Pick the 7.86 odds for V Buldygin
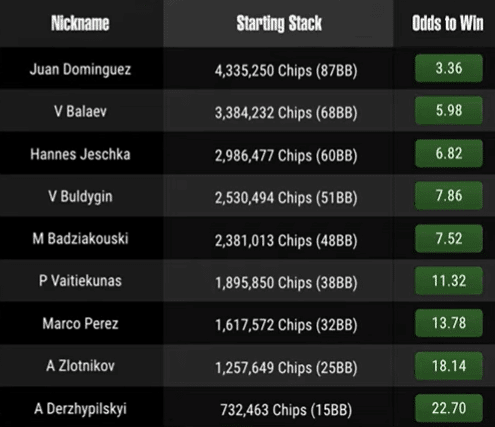The width and height of the screenshot is (495, 427). tap(449, 196)
